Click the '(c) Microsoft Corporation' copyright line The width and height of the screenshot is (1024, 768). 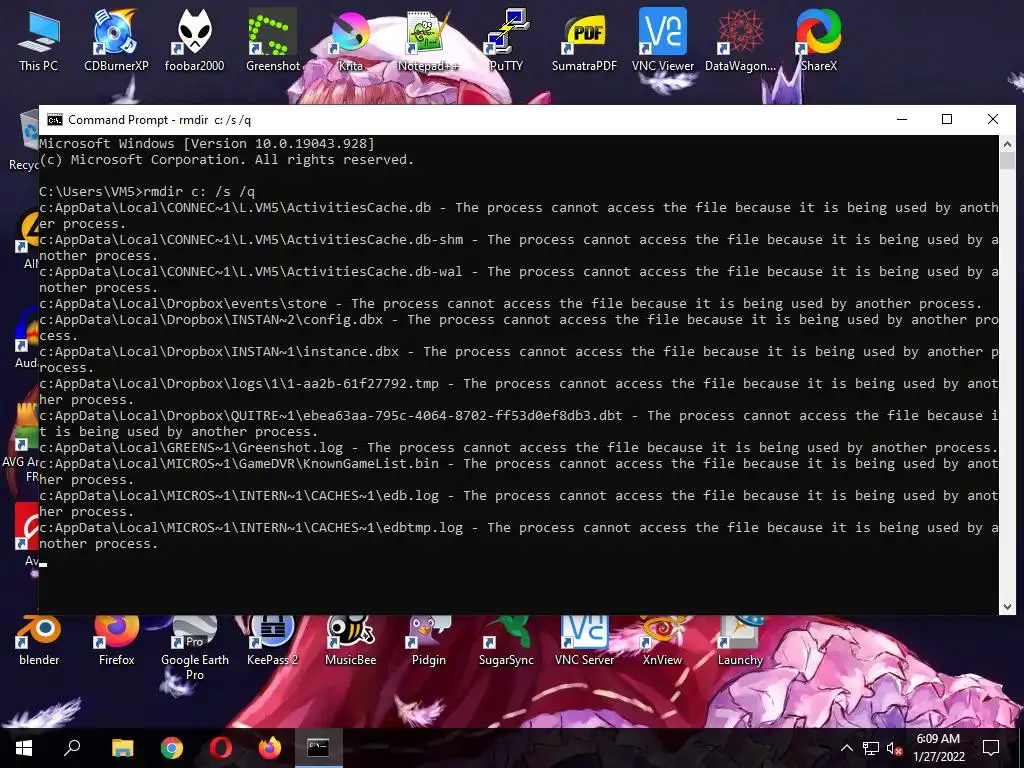(x=227, y=160)
